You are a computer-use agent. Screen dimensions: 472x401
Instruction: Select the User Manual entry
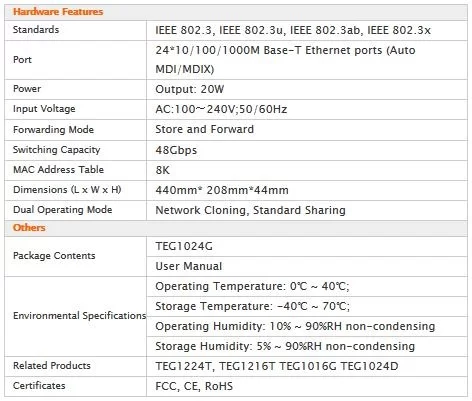click(189, 266)
